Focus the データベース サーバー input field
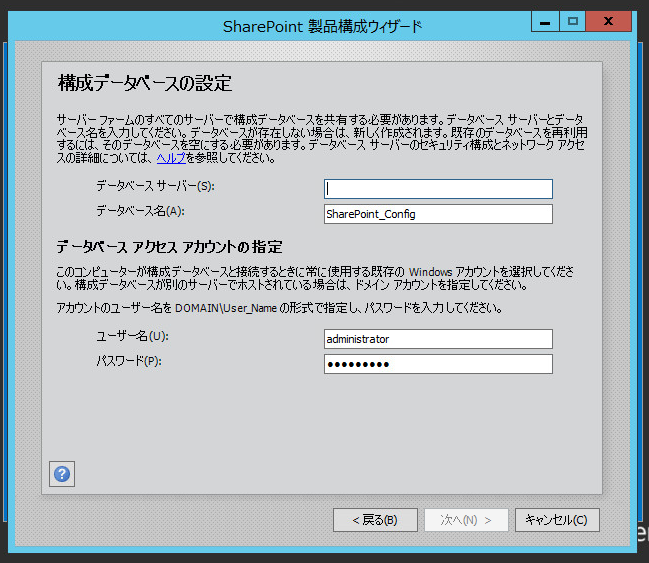Screen dimensions: 649x563 point(438,189)
